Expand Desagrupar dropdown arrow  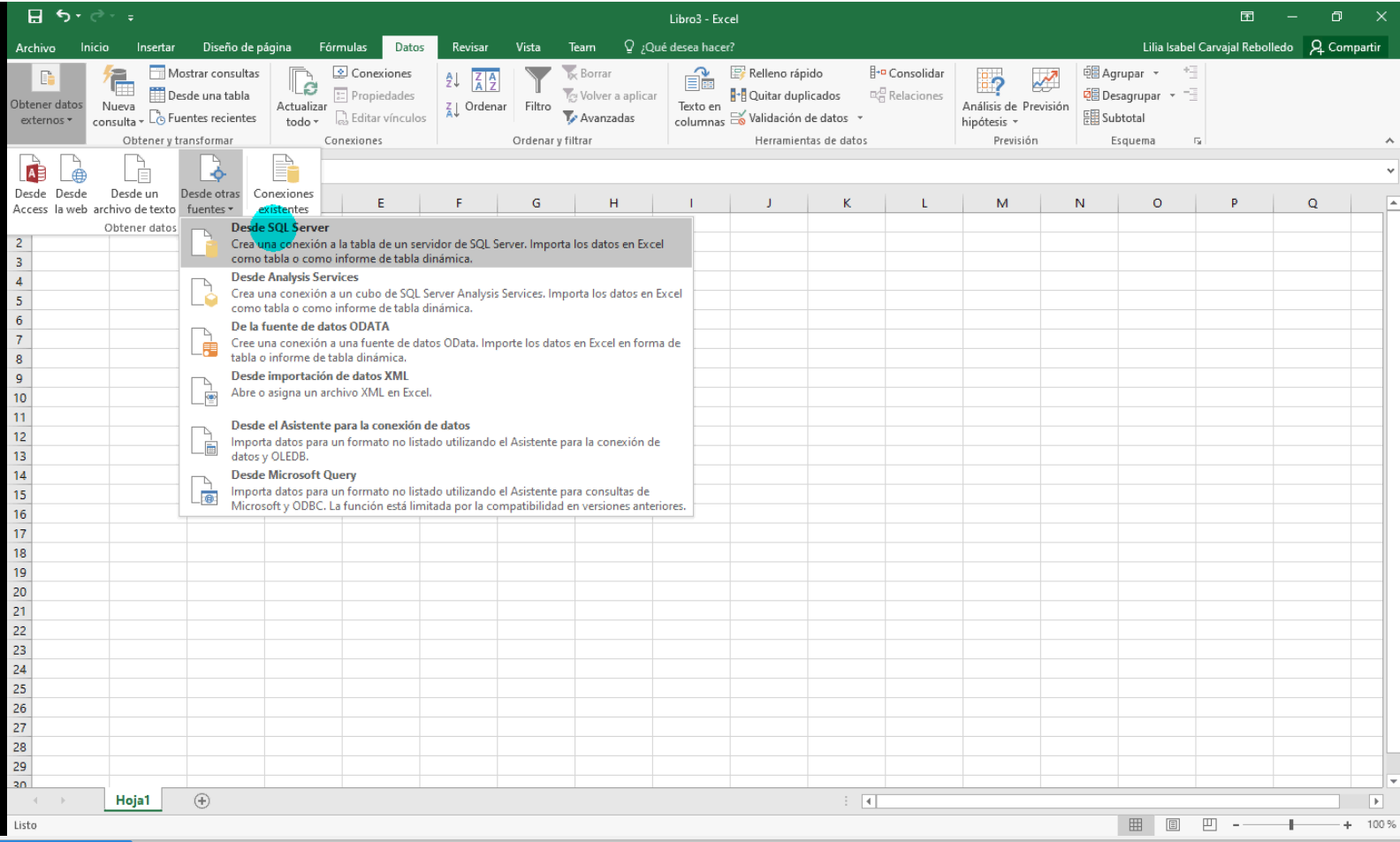tap(1173, 95)
